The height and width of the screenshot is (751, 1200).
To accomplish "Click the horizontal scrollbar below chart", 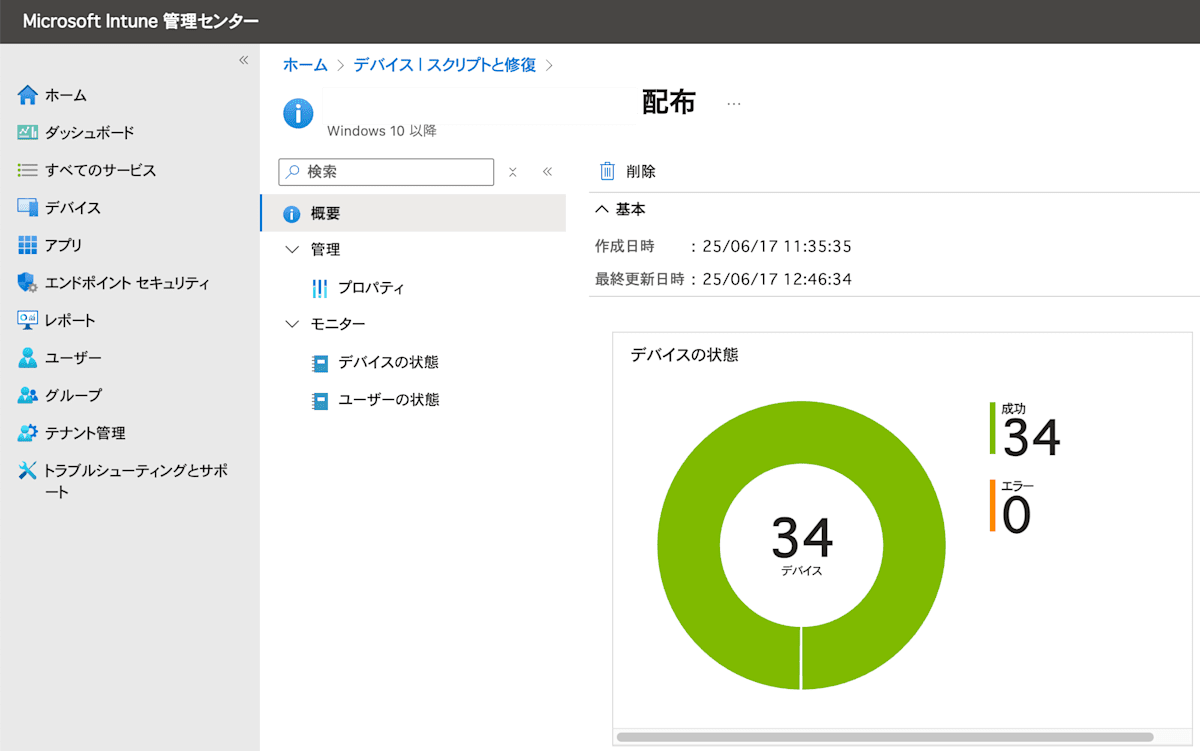I will point(885,737).
